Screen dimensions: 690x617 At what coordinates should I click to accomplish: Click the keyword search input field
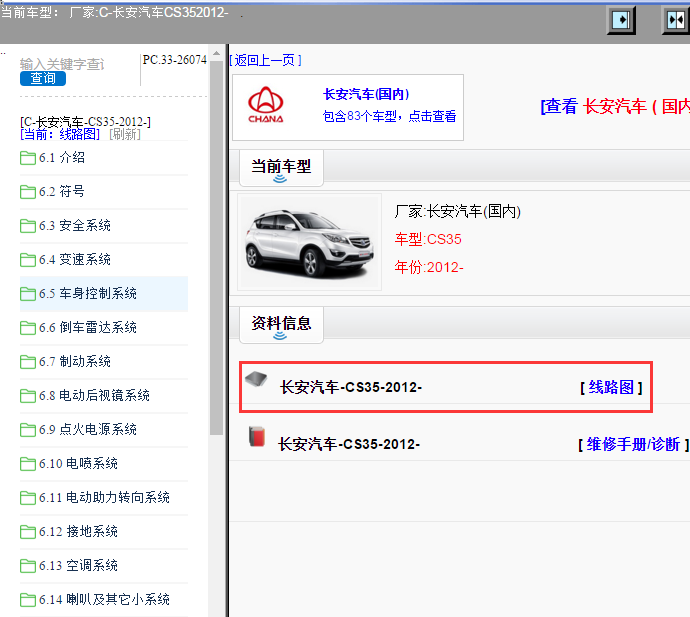point(63,64)
